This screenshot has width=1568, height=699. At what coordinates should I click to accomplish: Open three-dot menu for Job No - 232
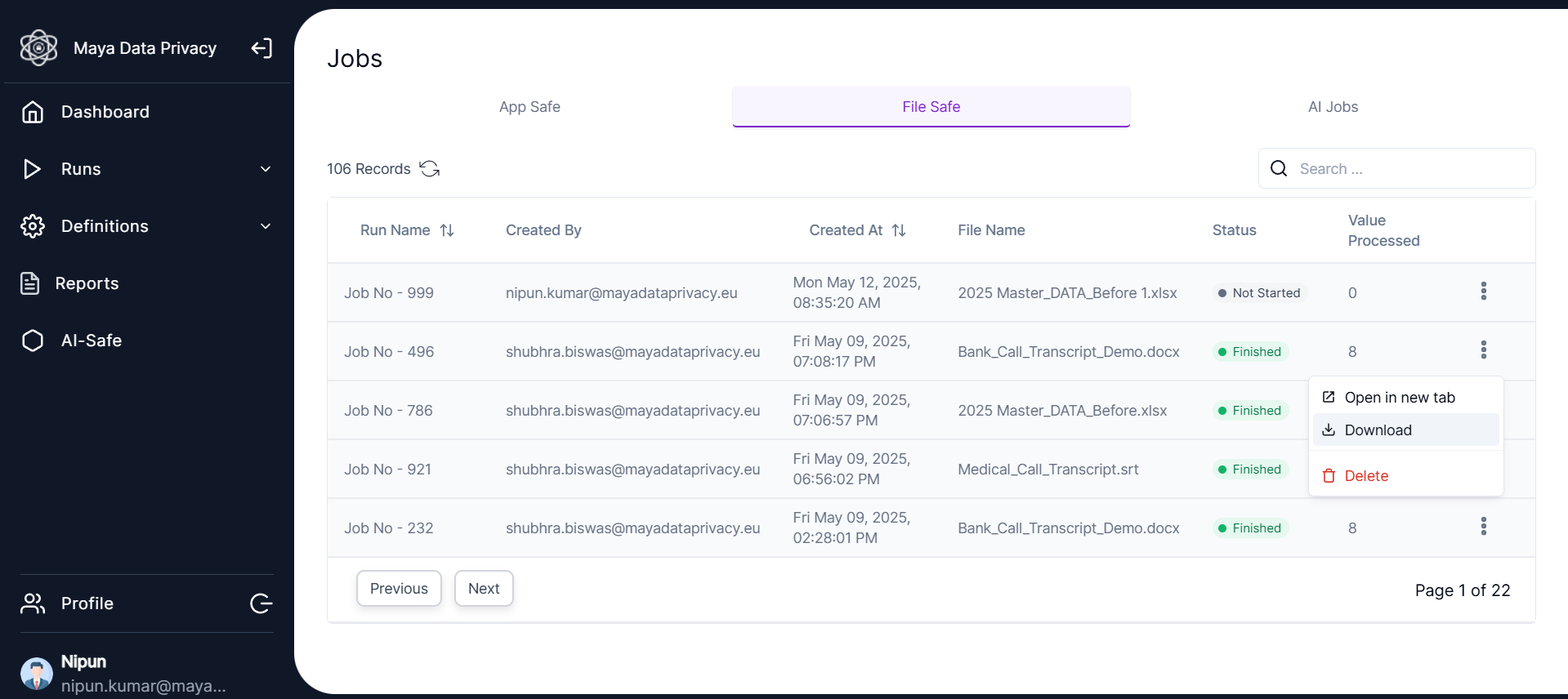1483,527
